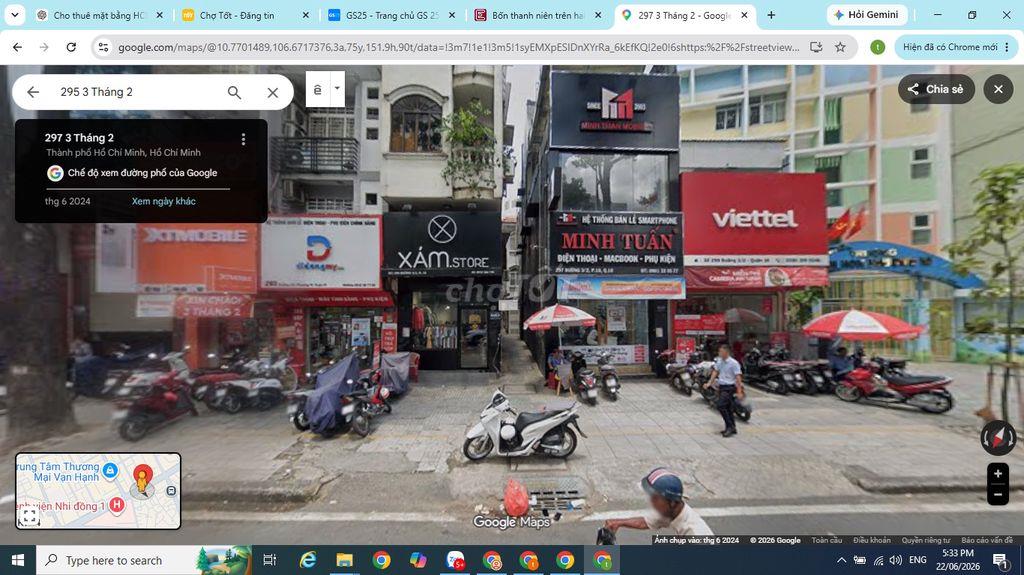This screenshot has width=1024, height=575.
Task: Show hidden system tray icons
Action: point(841,560)
